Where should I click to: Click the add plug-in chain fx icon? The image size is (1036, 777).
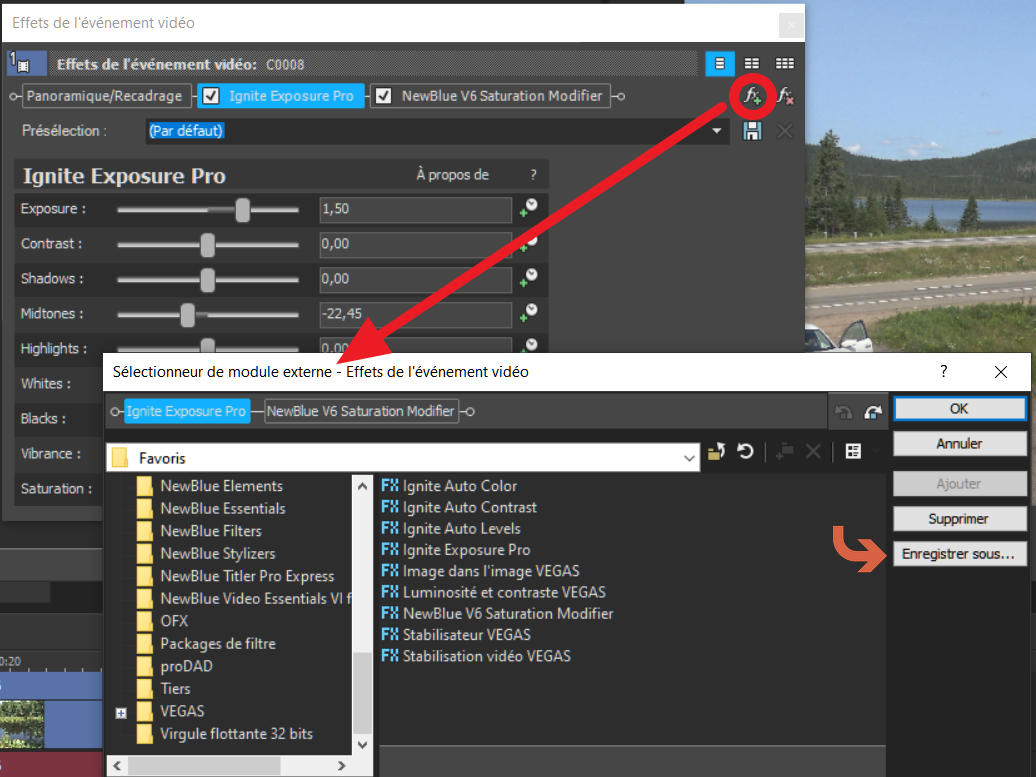tap(752, 96)
